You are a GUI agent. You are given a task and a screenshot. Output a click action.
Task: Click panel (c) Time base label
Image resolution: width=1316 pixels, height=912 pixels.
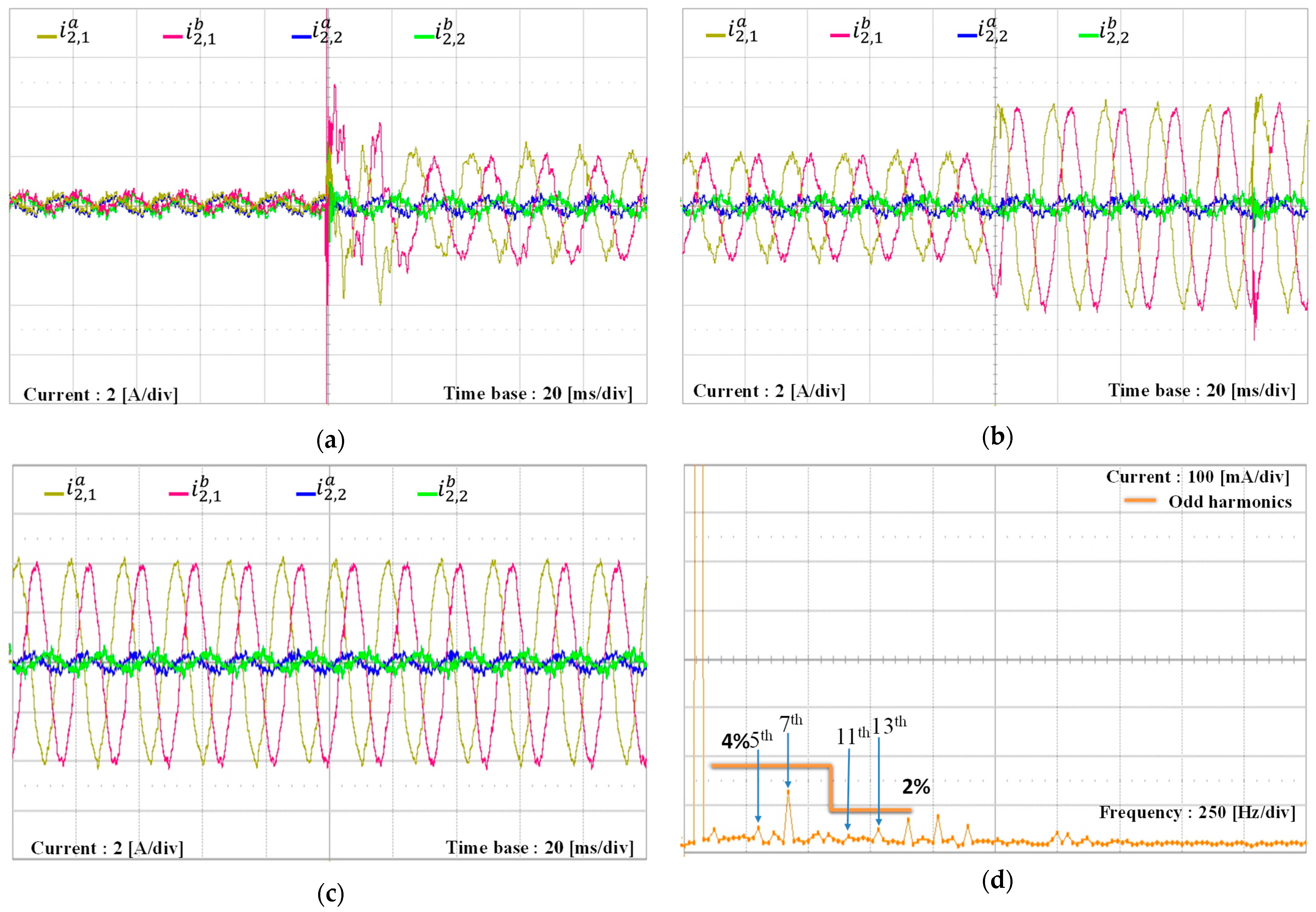[x=539, y=847]
